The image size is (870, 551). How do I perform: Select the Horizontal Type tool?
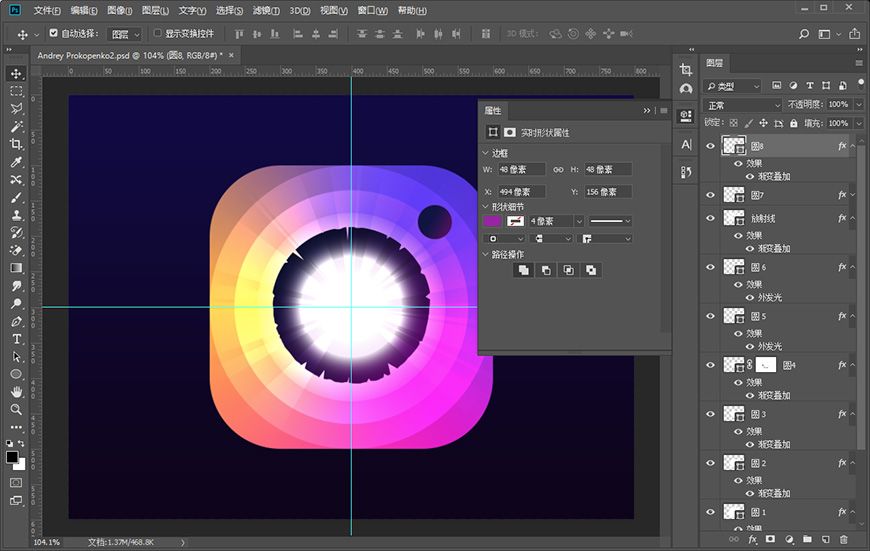tap(16, 338)
